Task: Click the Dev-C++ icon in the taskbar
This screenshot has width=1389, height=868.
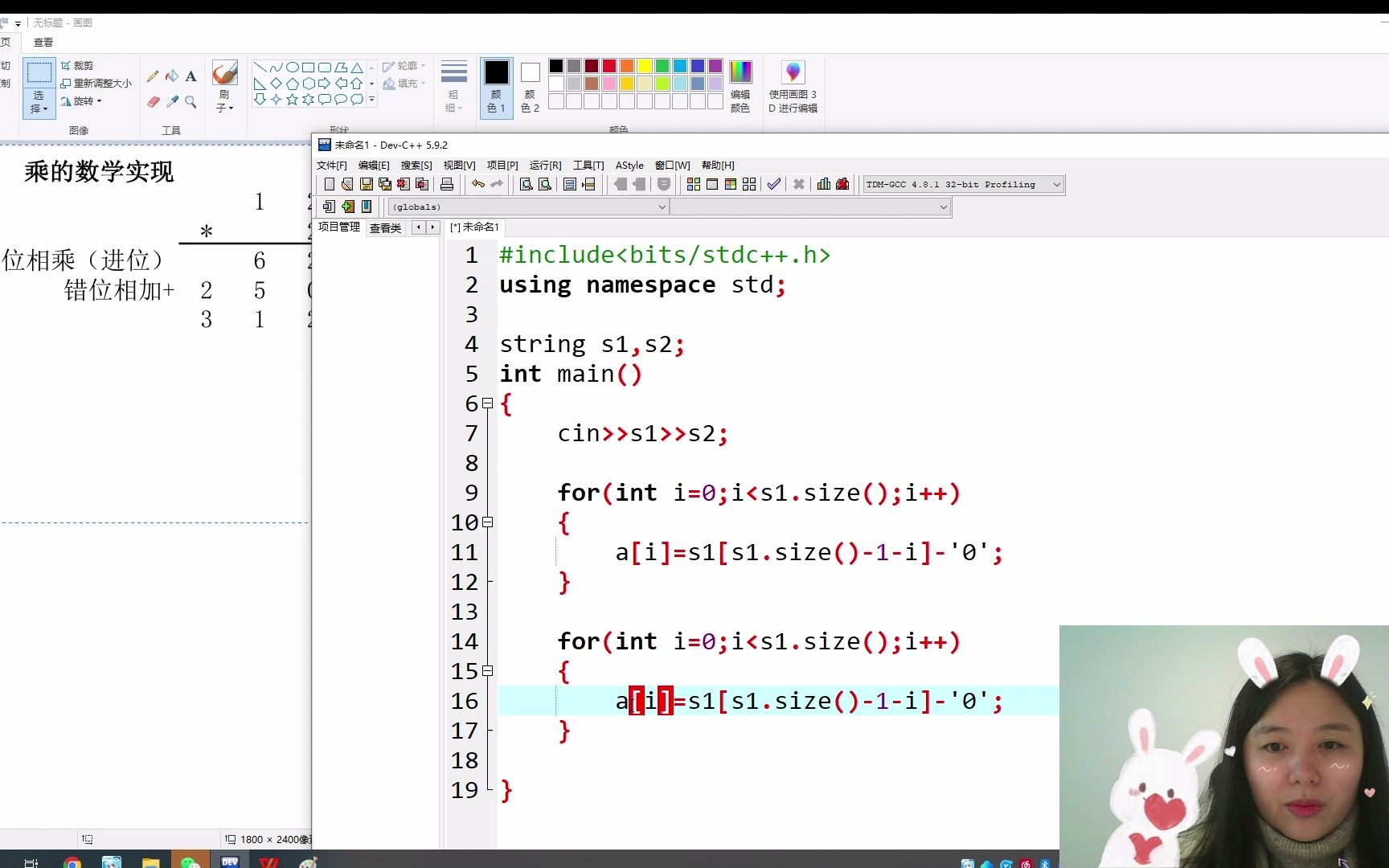Action: click(x=230, y=862)
